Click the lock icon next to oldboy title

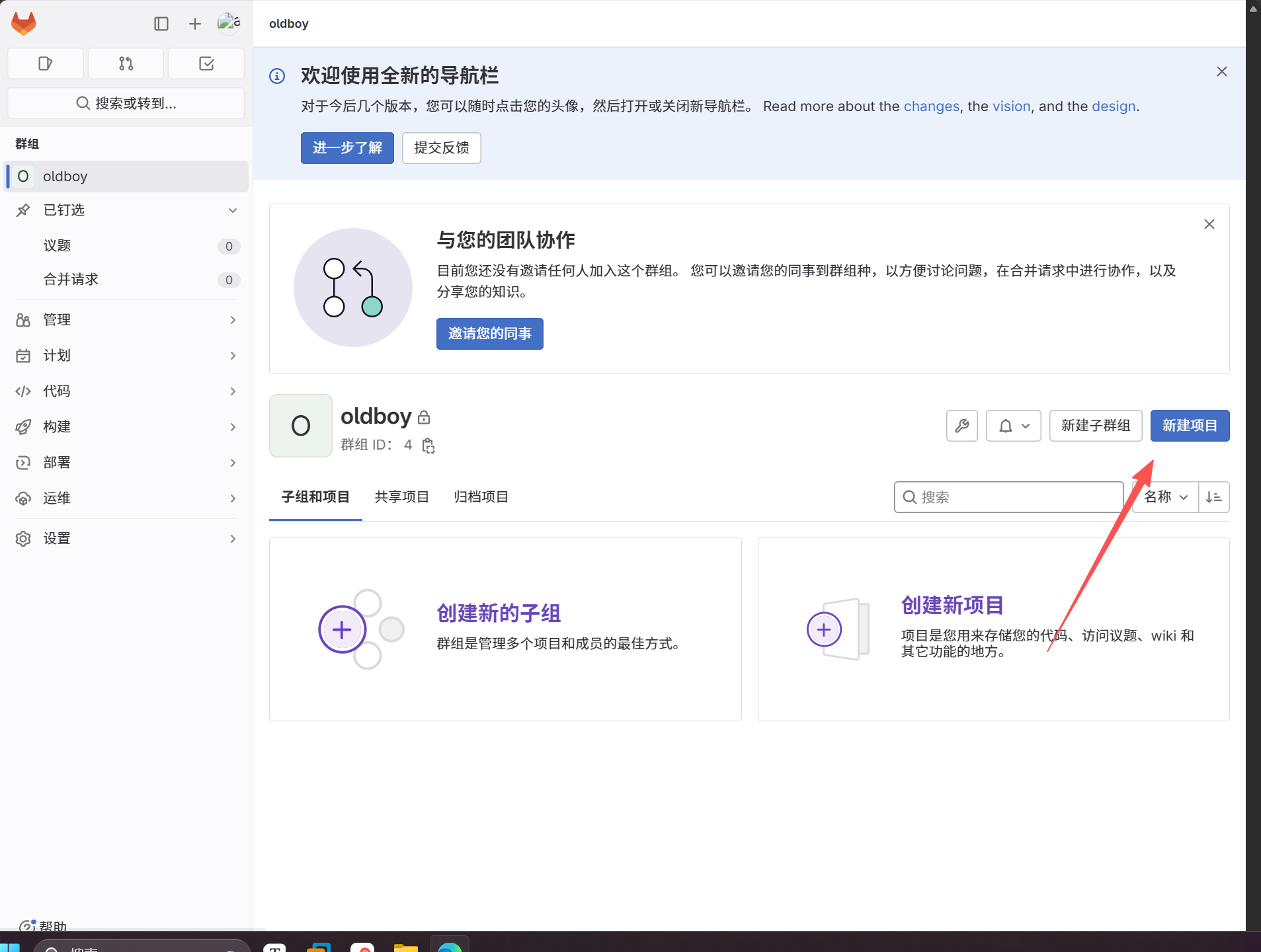tap(425, 418)
